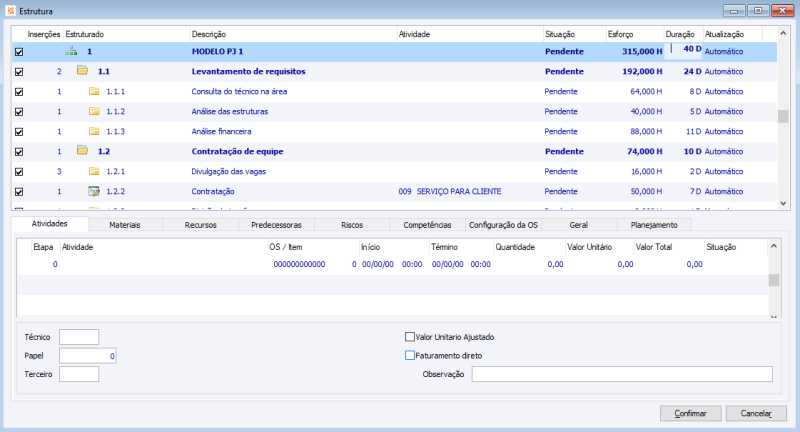Click the Técnico input field

pos(79,337)
